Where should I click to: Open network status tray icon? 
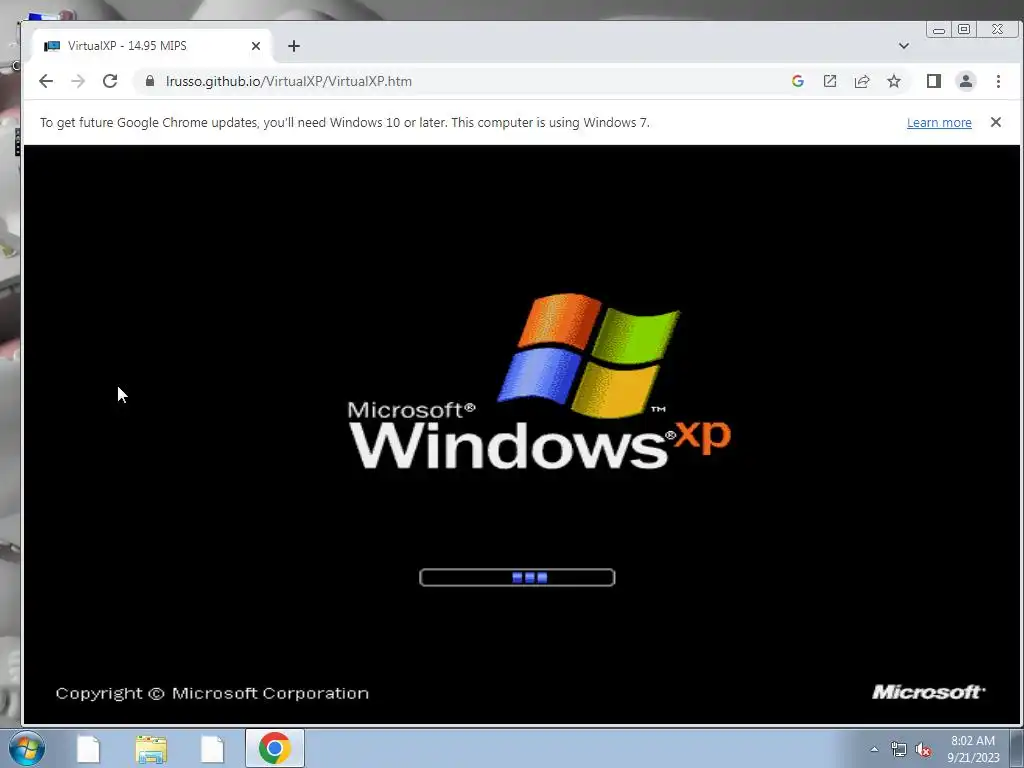point(899,750)
